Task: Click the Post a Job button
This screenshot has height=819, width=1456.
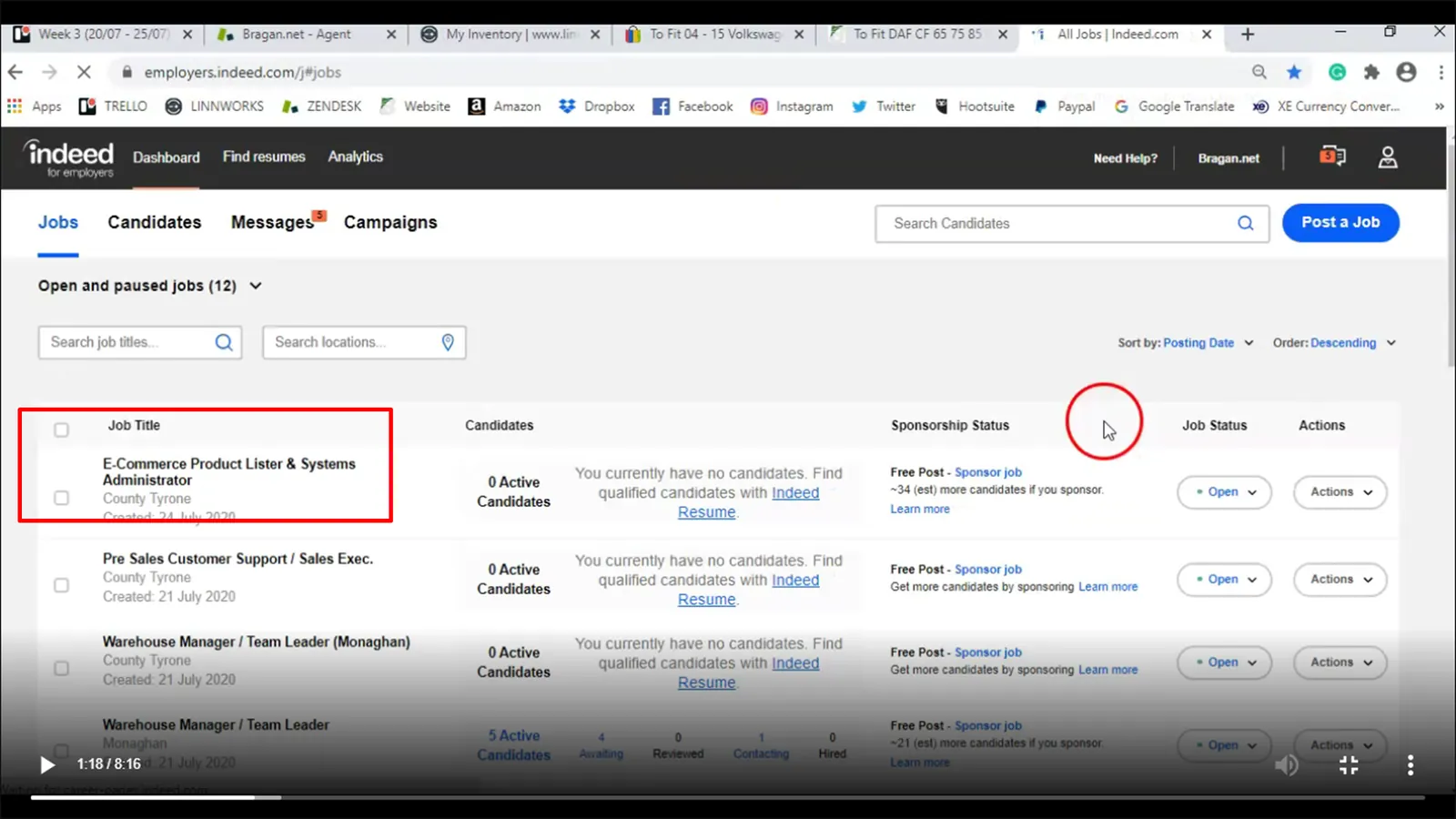Action: (1340, 223)
